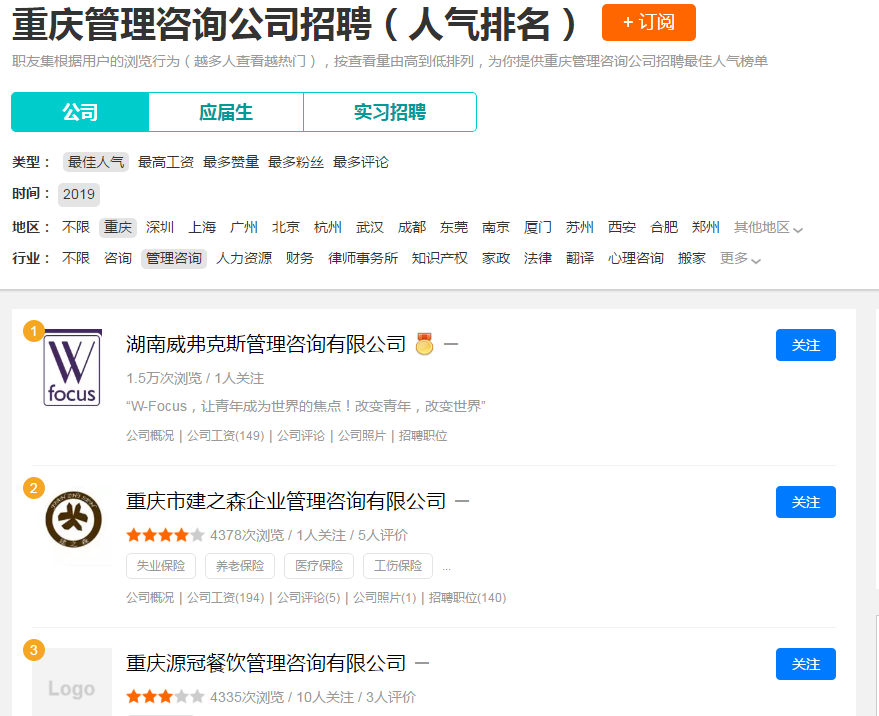Open the 建之森 round company logo
Screen dimensions: 879x716
click(73, 519)
